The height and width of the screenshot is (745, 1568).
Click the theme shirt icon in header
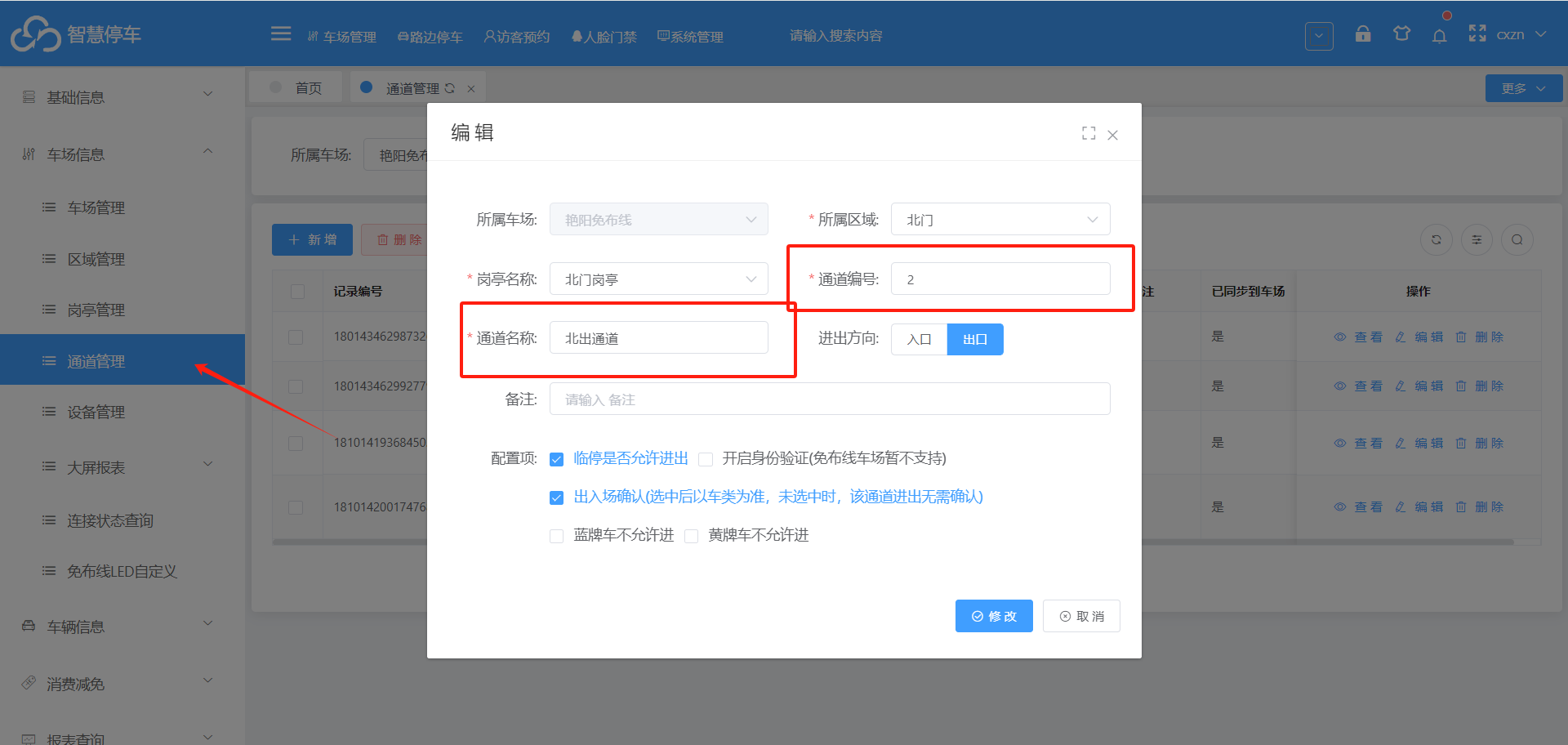point(1401,33)
